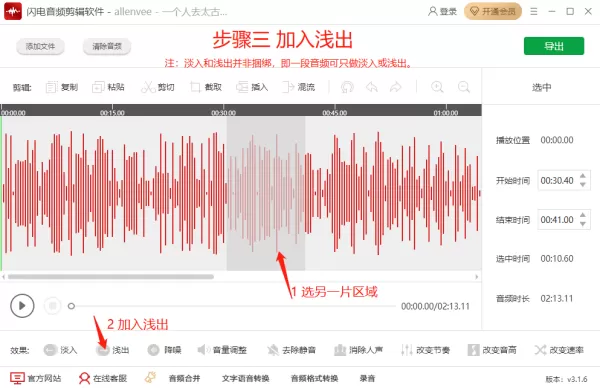Viewport: 600px width, 388px height.
Task: Apply the Fade In (淡入) effect
Action: pyautogui.click(x=60, y=350)
